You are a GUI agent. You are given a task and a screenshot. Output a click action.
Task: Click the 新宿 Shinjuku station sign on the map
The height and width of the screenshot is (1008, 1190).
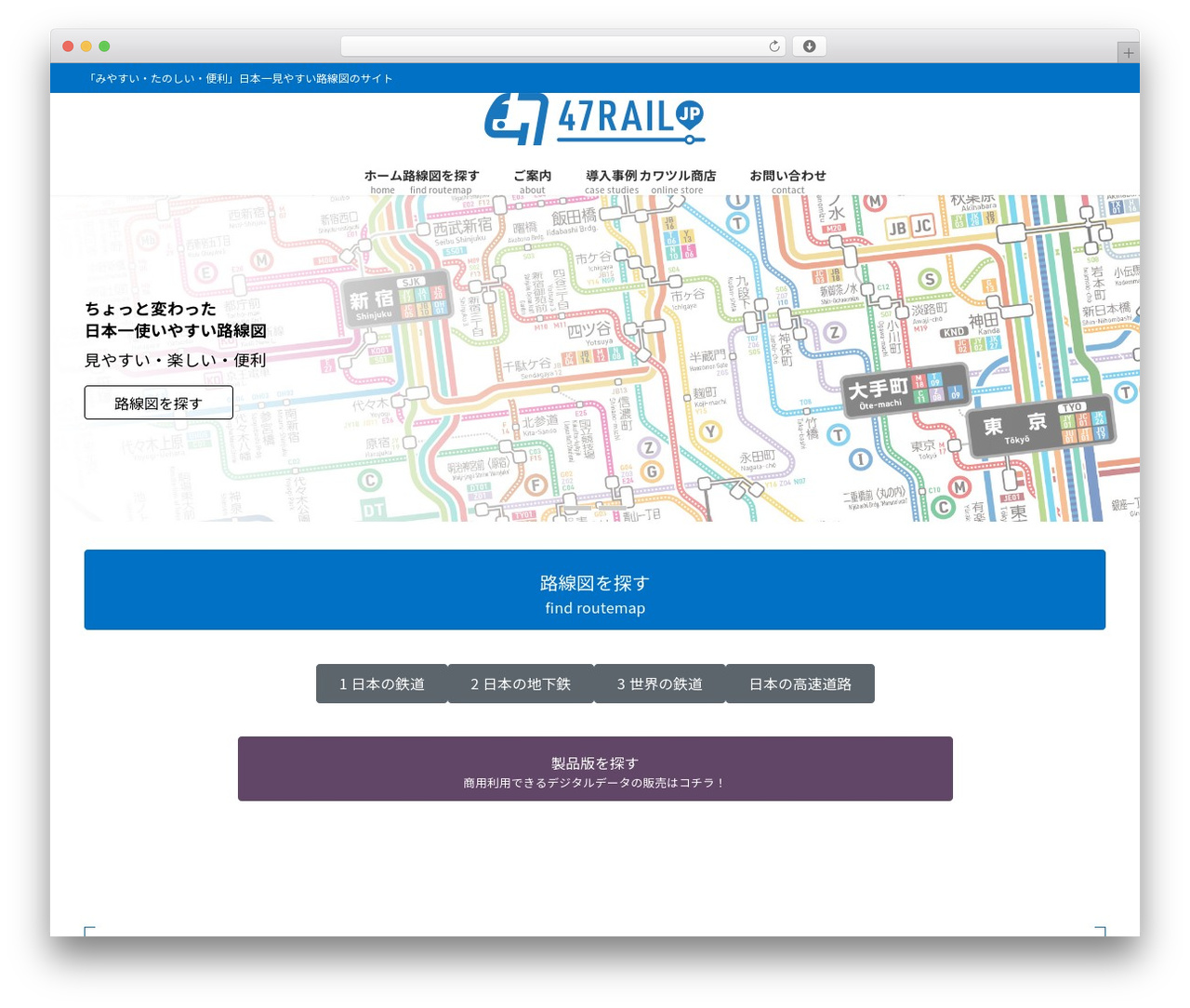396,300
